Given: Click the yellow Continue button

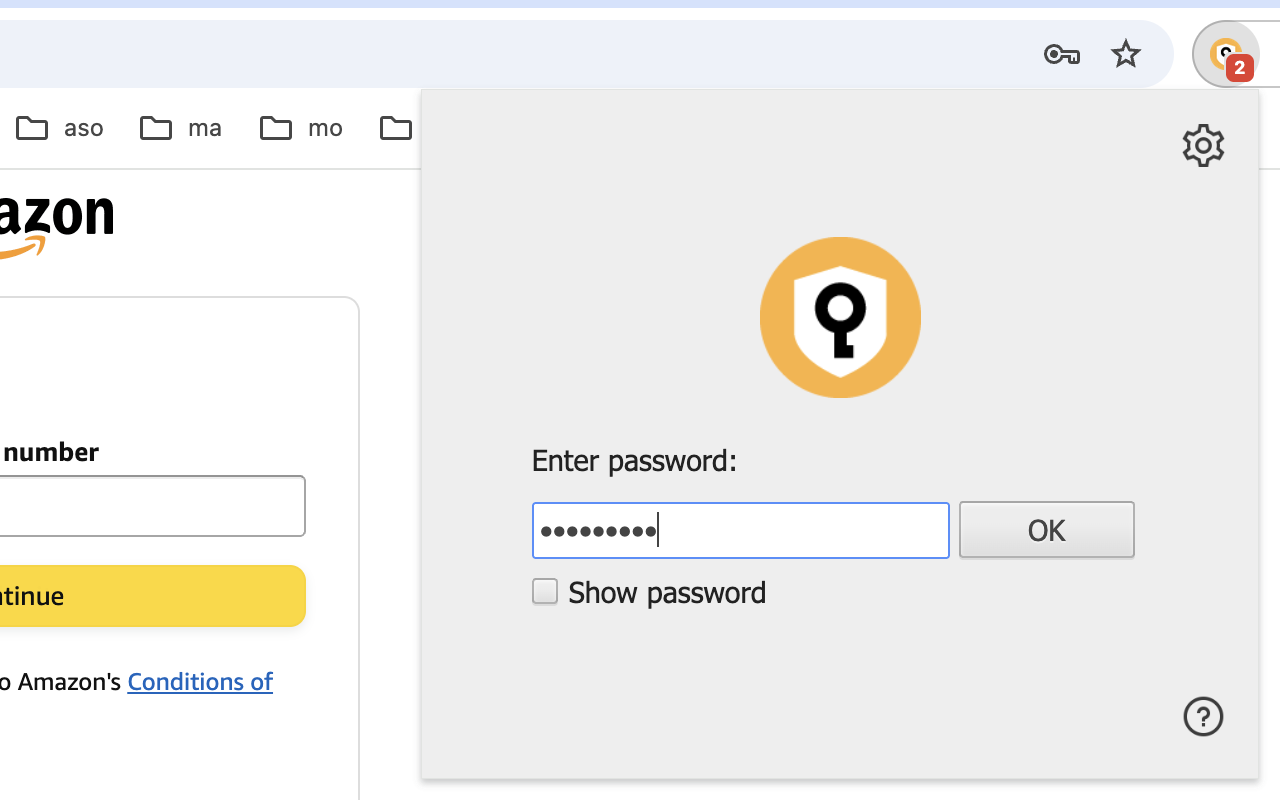Looking at the screenshot, I should coord(100,596).
